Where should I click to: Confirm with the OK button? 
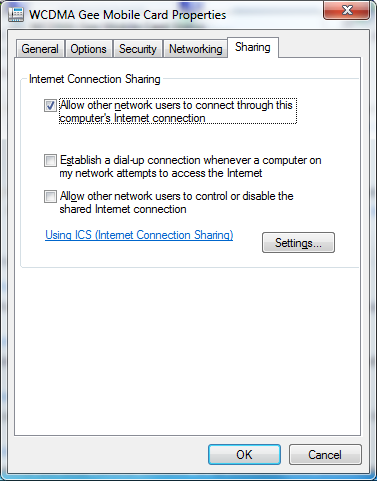pos(244,455)
